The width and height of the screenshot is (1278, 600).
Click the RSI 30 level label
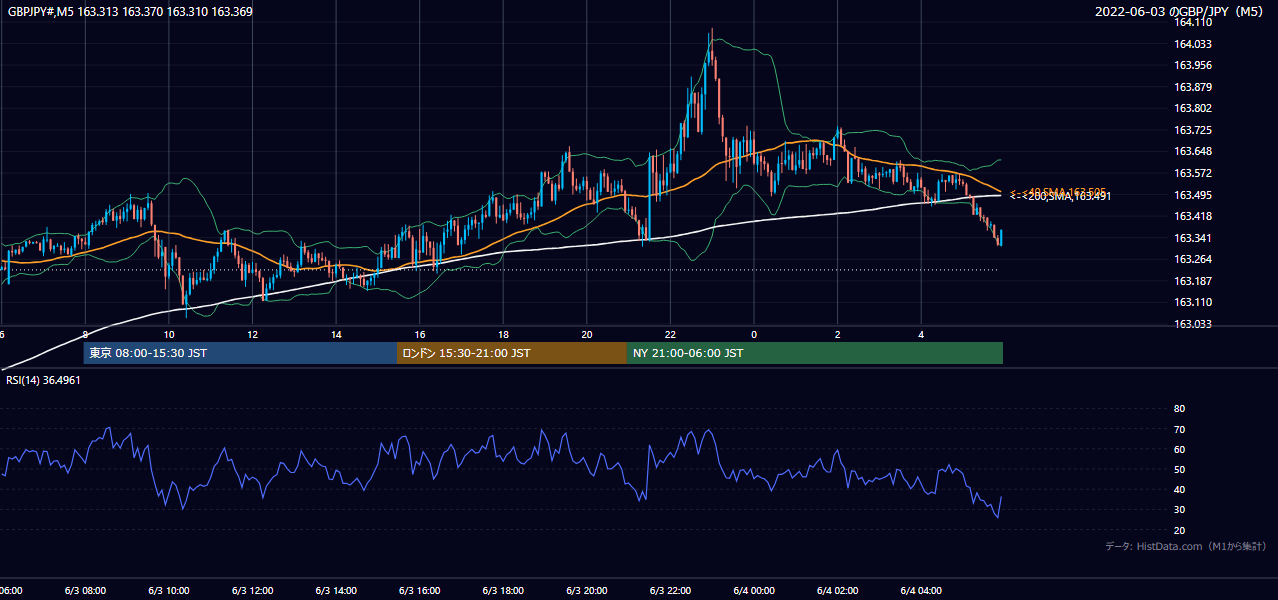(x=1179, y=510)
